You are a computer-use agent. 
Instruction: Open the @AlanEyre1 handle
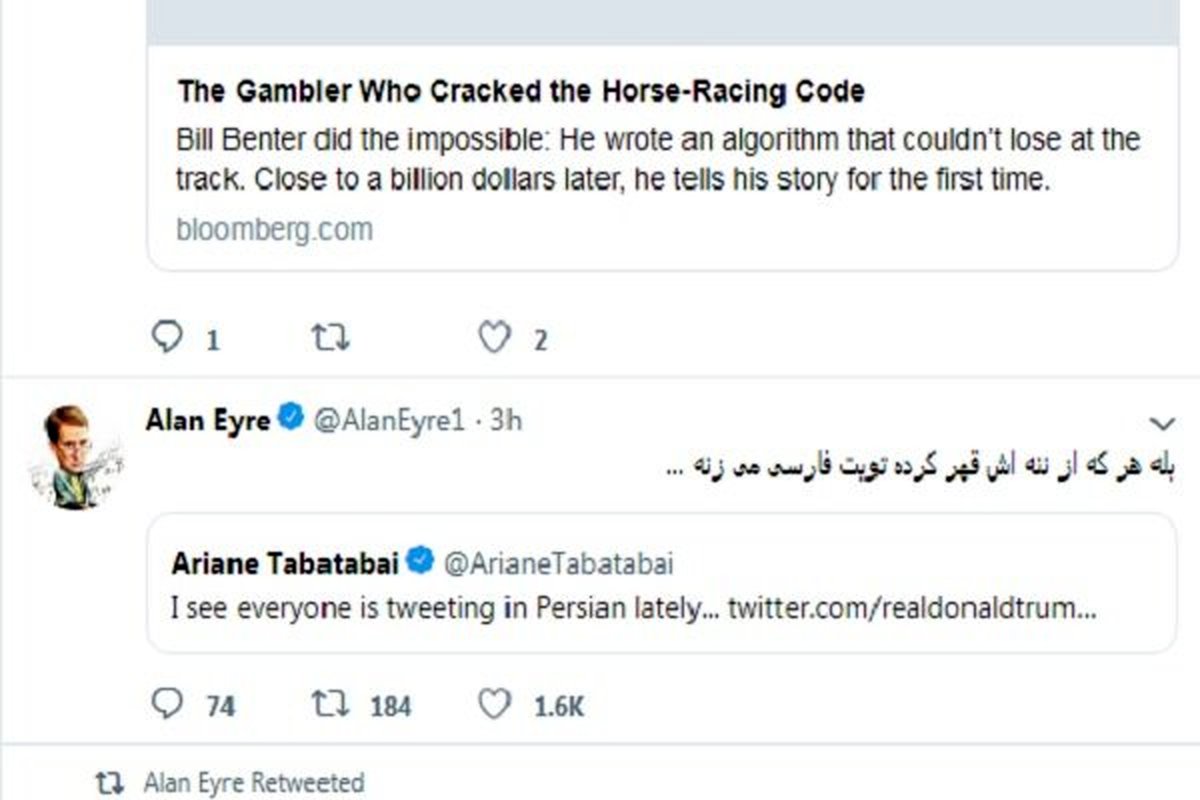(x=390, y=421)
